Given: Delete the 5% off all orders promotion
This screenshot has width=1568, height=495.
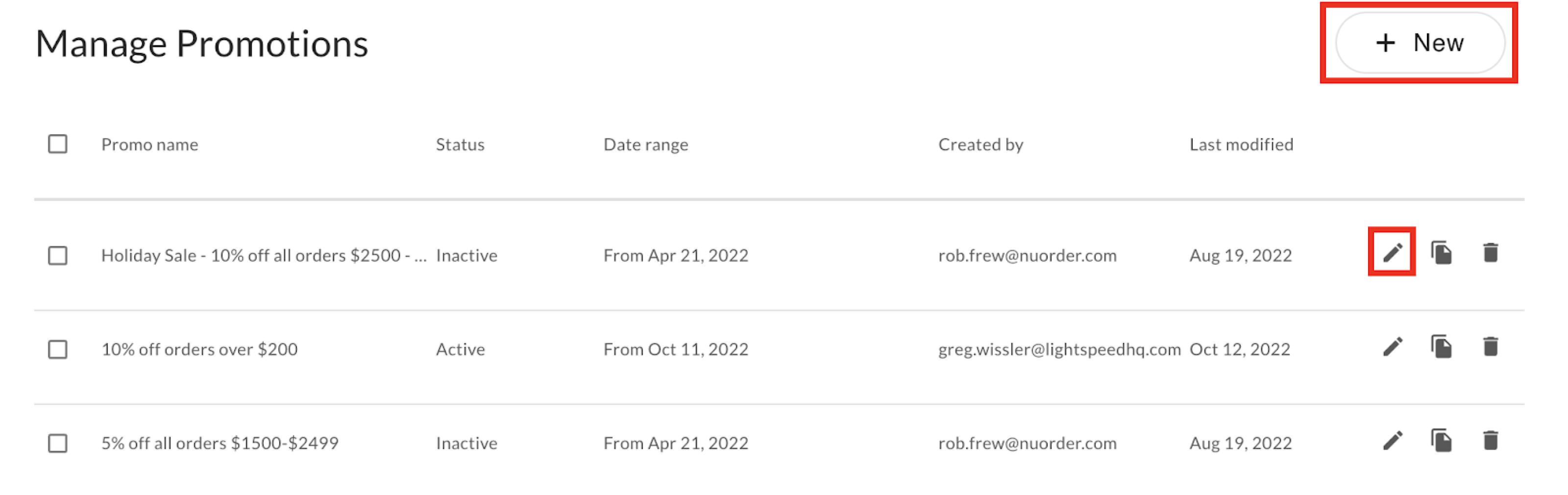Looking at the screenshot, I should pos(1490,441).
